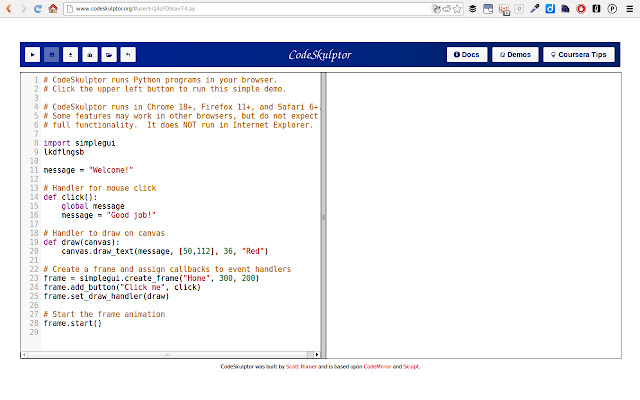Viewport: 640px width, 400px height.
Task: Open Coursera Tips
Action: click(x=578, y=55)
